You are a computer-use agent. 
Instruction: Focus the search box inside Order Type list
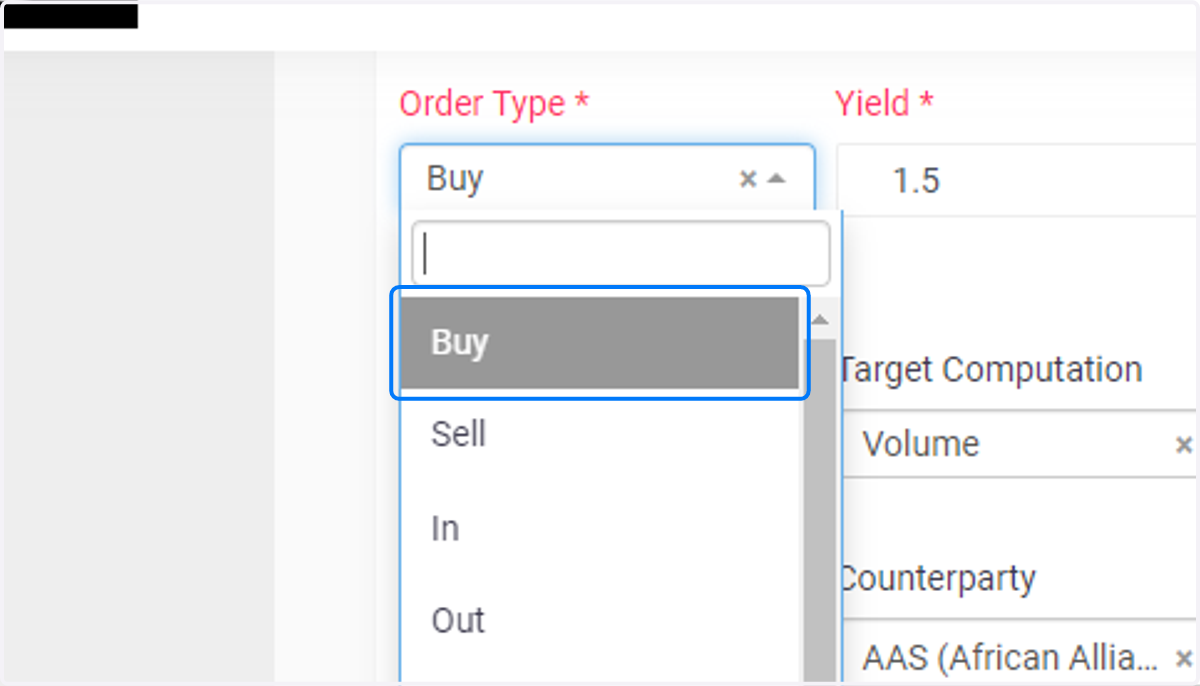click(x=621, y=254)
